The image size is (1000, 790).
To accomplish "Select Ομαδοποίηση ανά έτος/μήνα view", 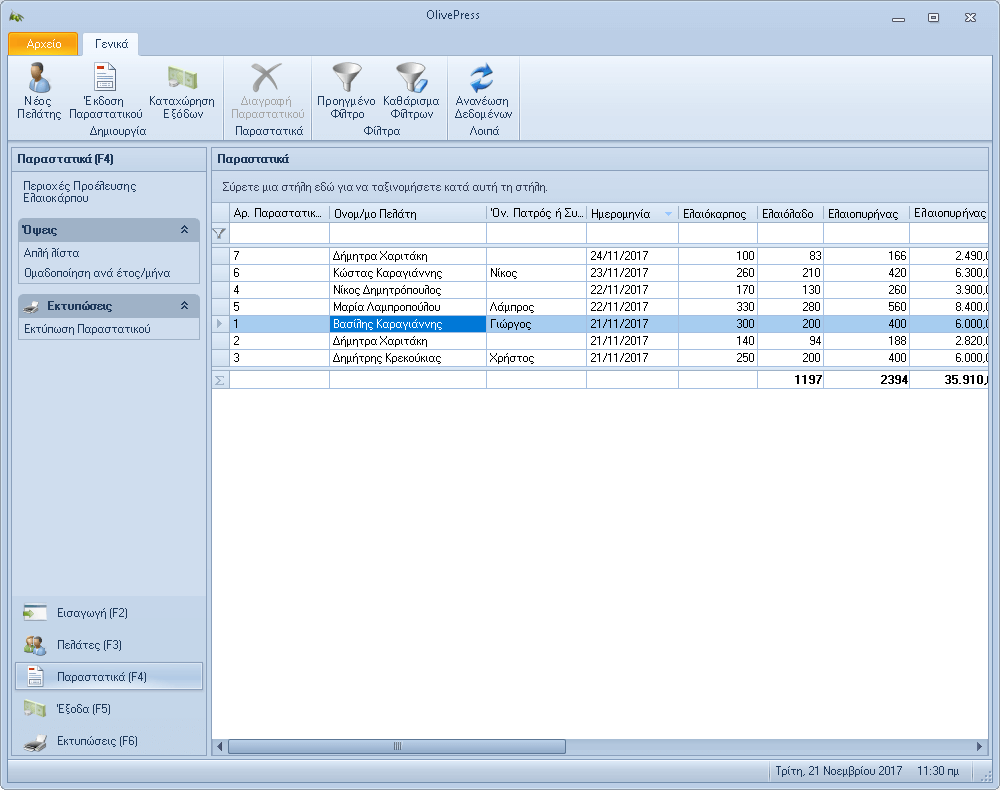I will pos(97,272).
